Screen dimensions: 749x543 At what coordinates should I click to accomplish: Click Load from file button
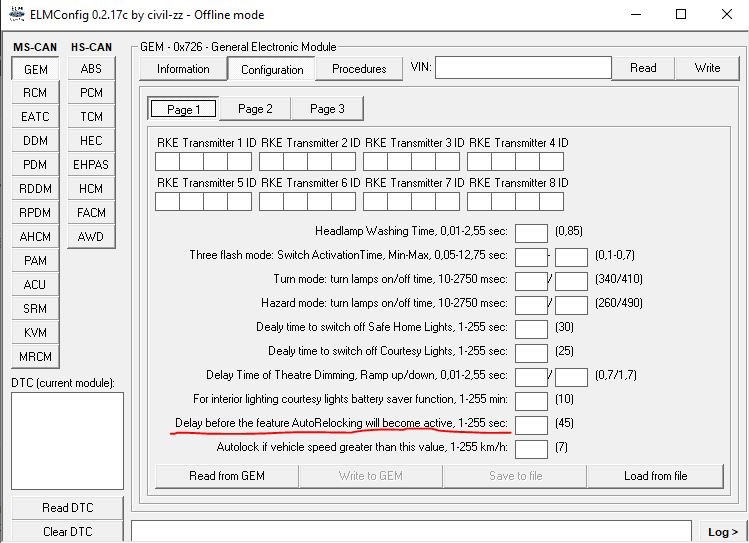click(655, 476)
